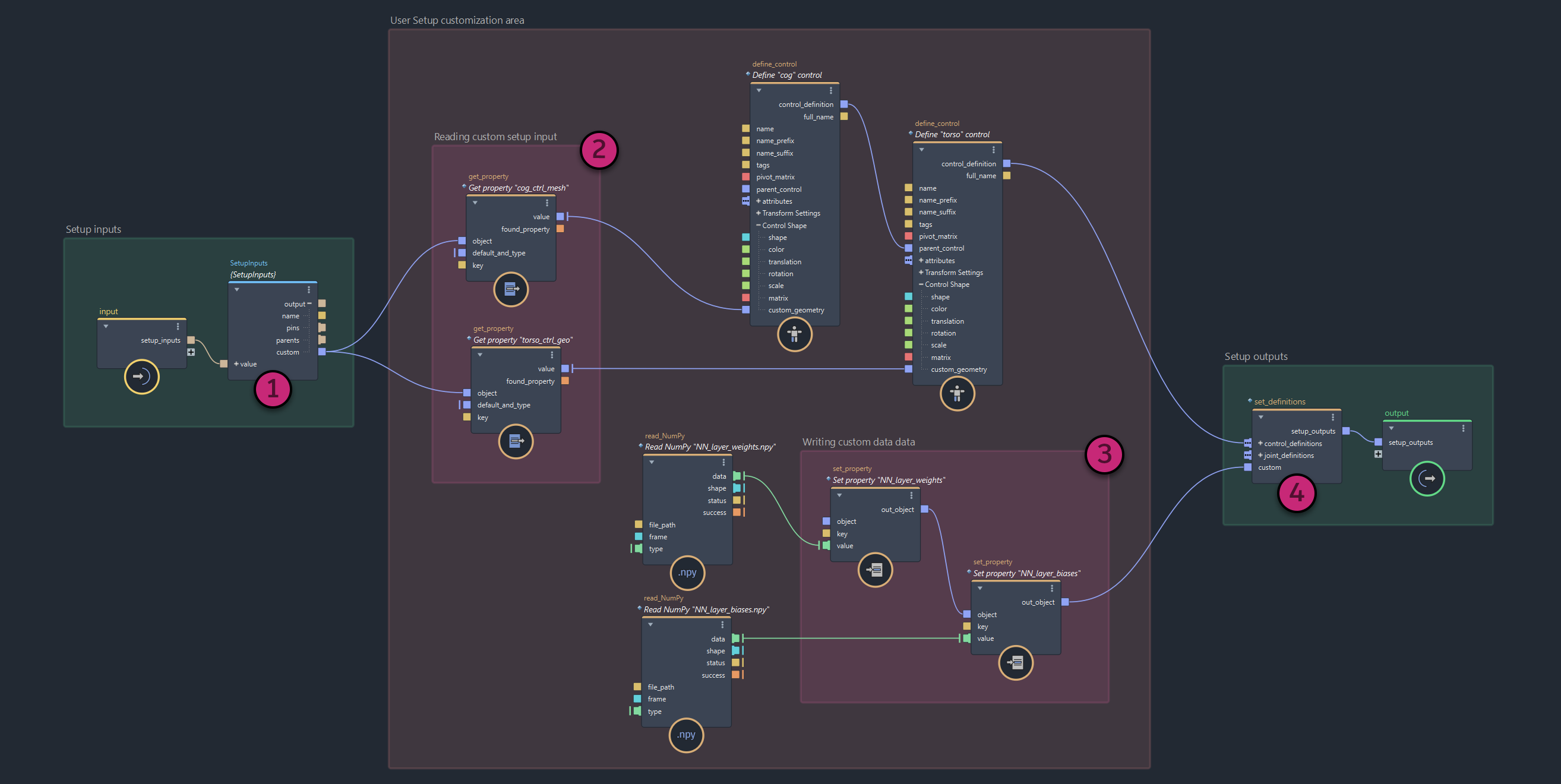Click custom output port on SetupInputs node
This screenshot has width=1561, height=784.
click(322, 352)
